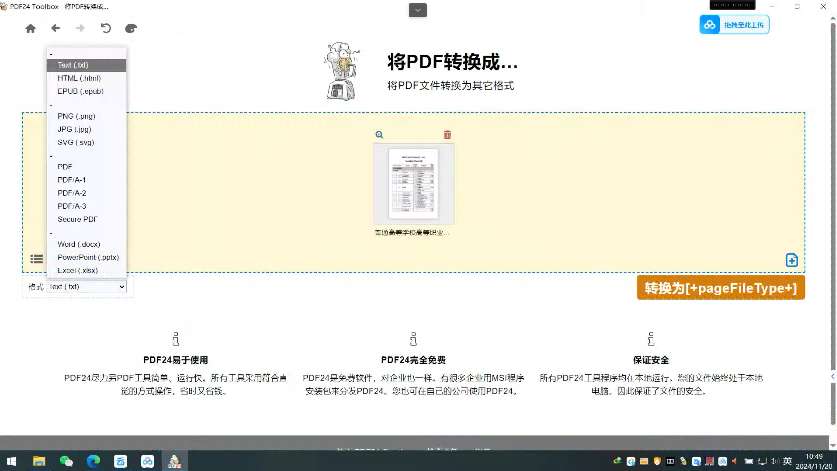The image size is (837, 471).
Task: Click the file name under thumbnail
Action: point(410,233)
